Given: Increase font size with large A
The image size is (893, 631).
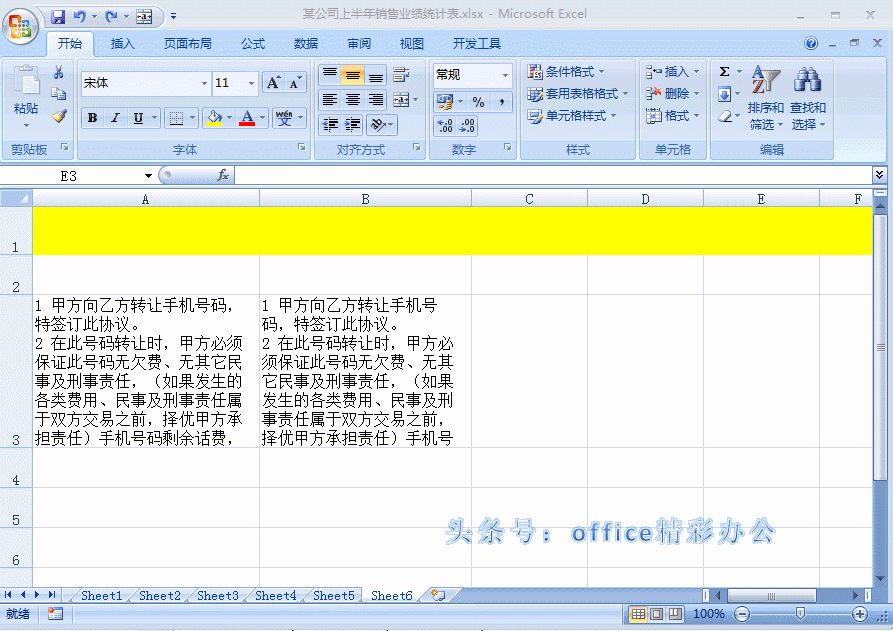Looking at the screenshot, I should (x=273, y=83).
